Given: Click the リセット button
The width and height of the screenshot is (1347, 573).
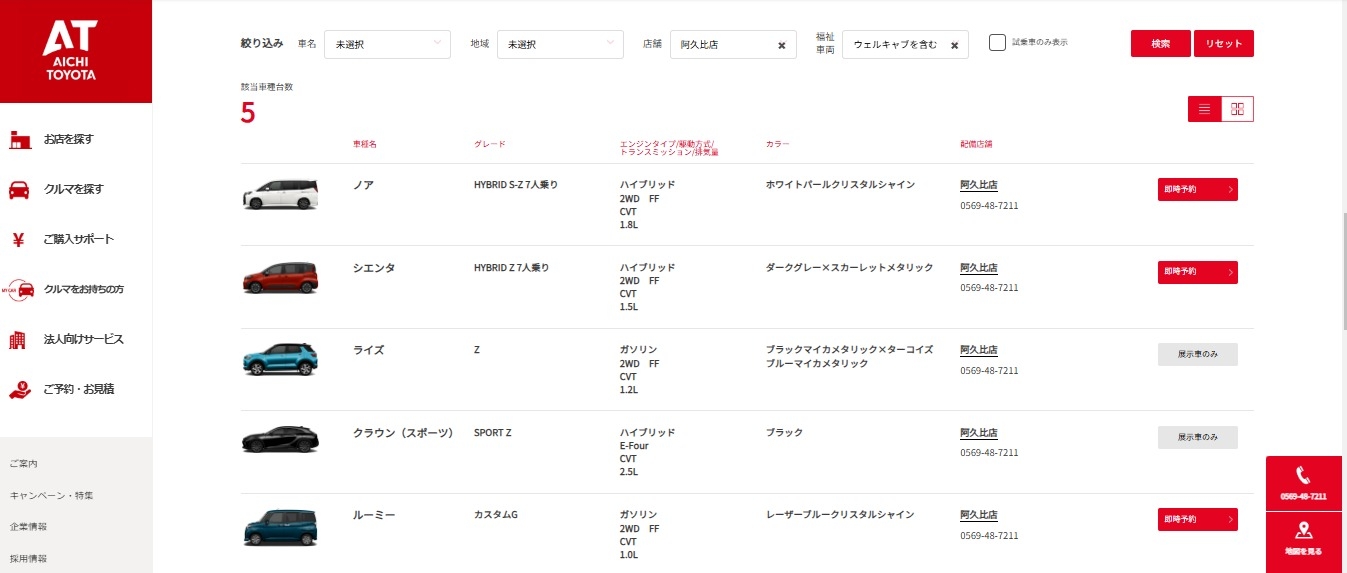Looking at the screenshot, I should point(1224,44).
